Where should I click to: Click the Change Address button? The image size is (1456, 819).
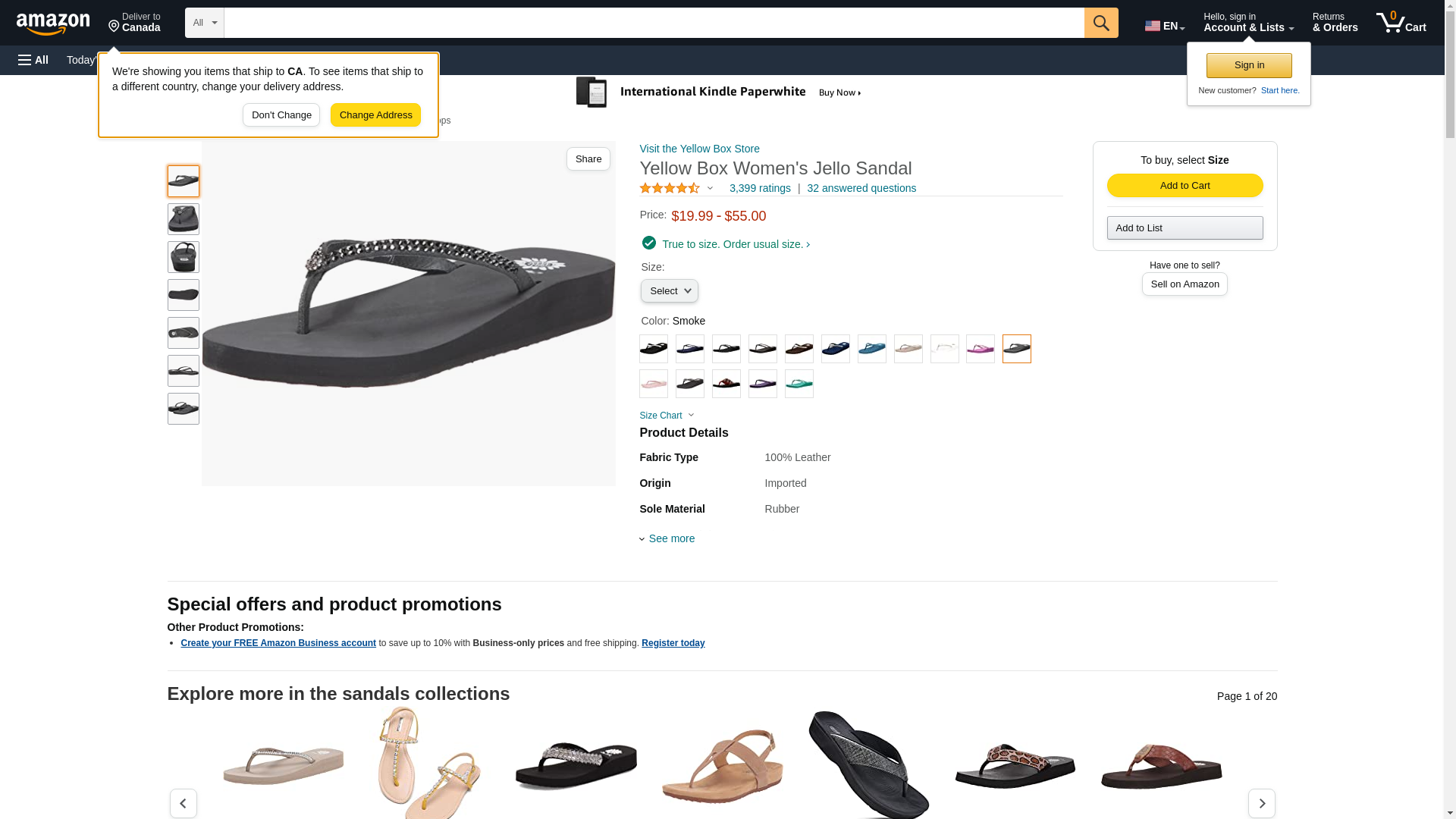375,115
